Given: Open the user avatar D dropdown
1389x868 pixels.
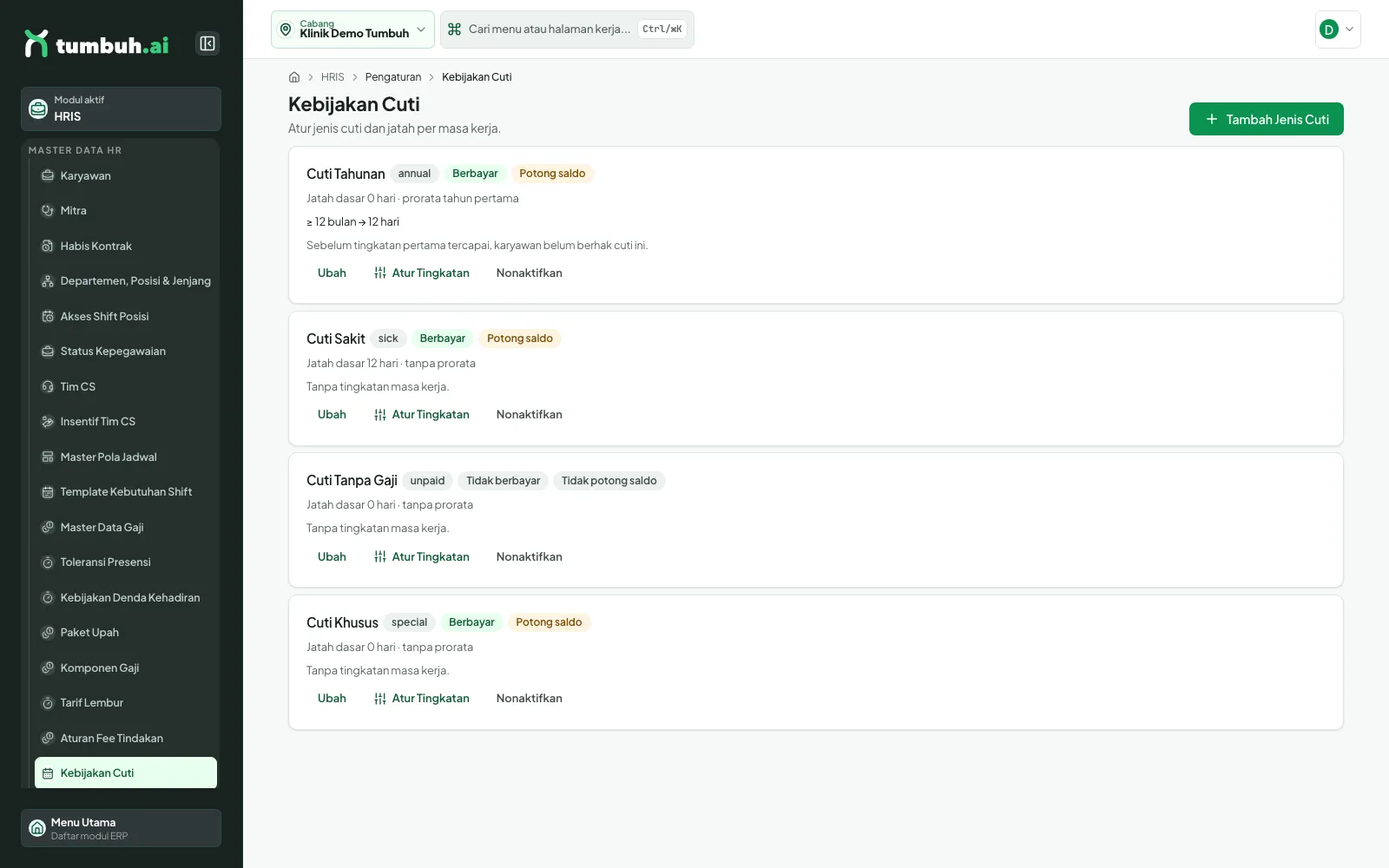Looking at the screenshot, I should point(1338,30).
